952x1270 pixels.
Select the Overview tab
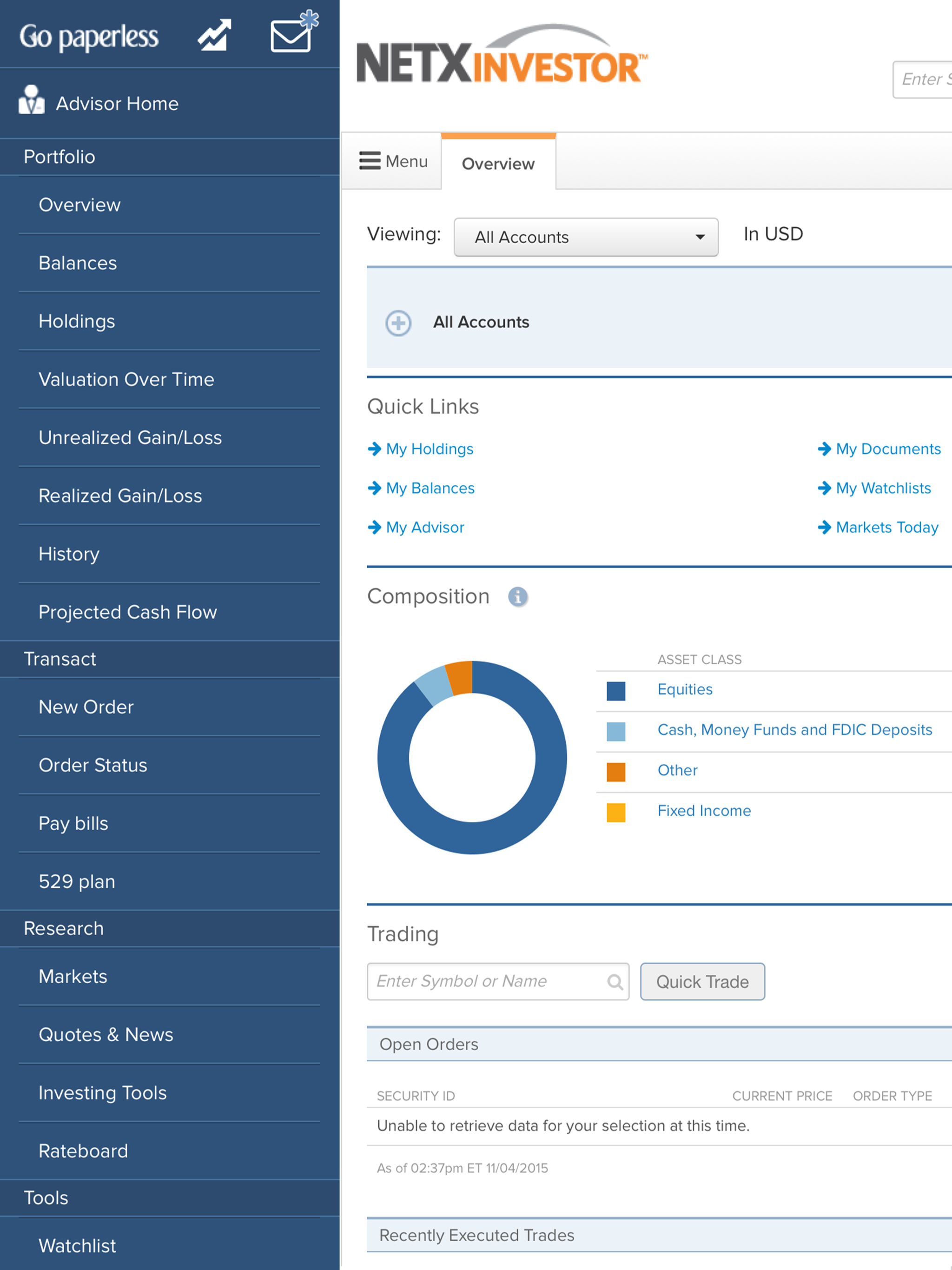[498, 163]
